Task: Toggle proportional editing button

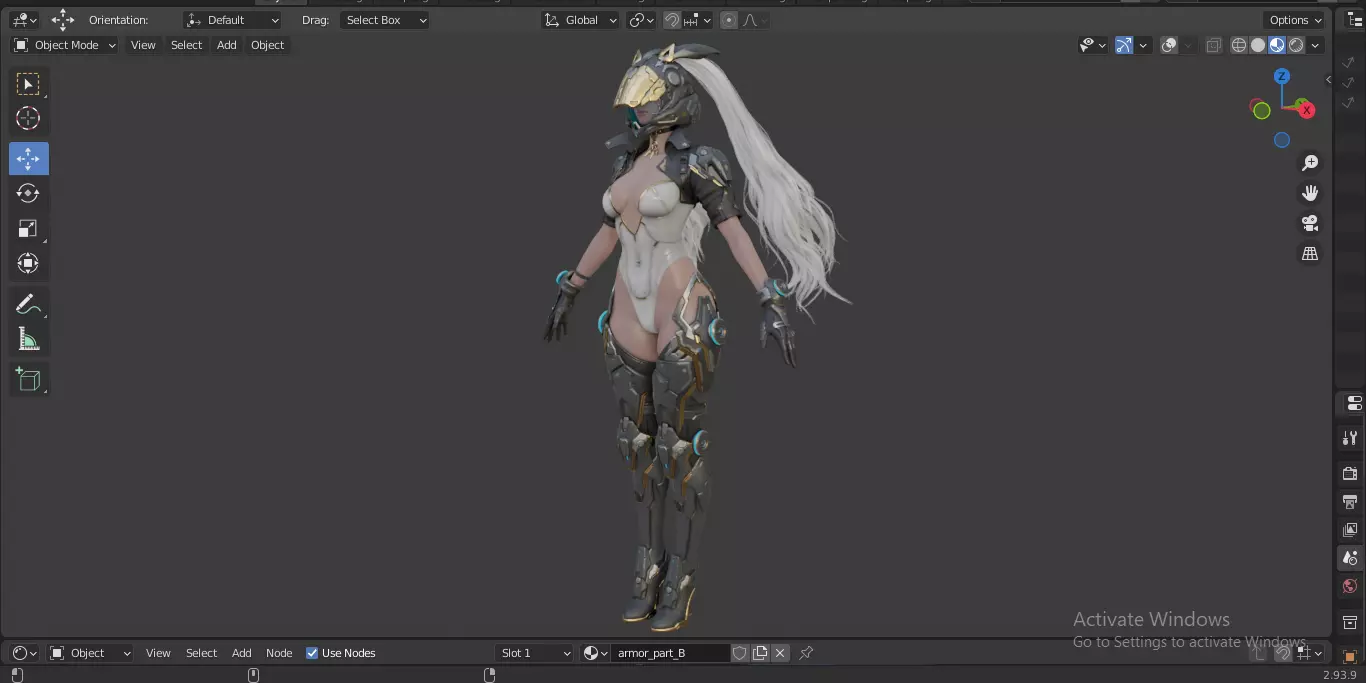Action: tap(729, 20)
